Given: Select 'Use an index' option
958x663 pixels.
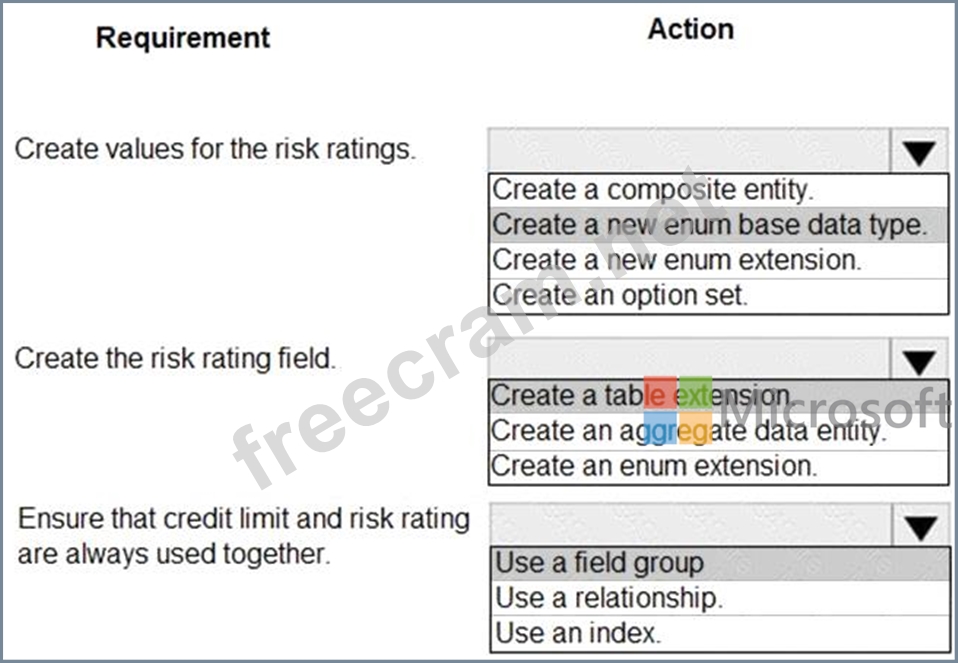Looking at the screenshot, I should (x=720, y=633).
